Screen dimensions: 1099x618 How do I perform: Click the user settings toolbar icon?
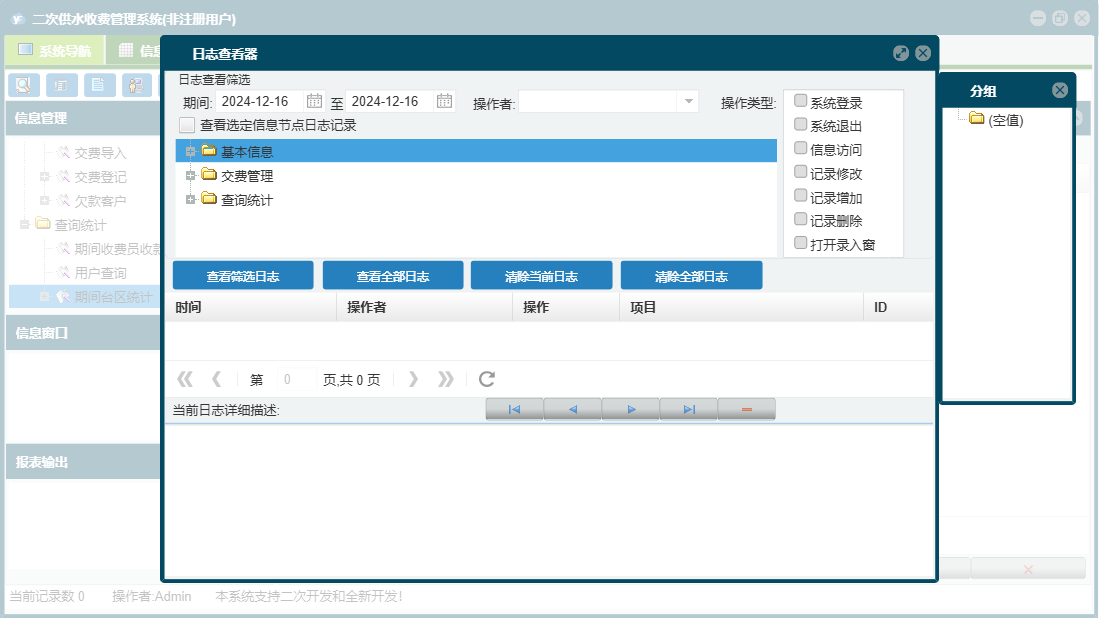click(x=137, y=85)
